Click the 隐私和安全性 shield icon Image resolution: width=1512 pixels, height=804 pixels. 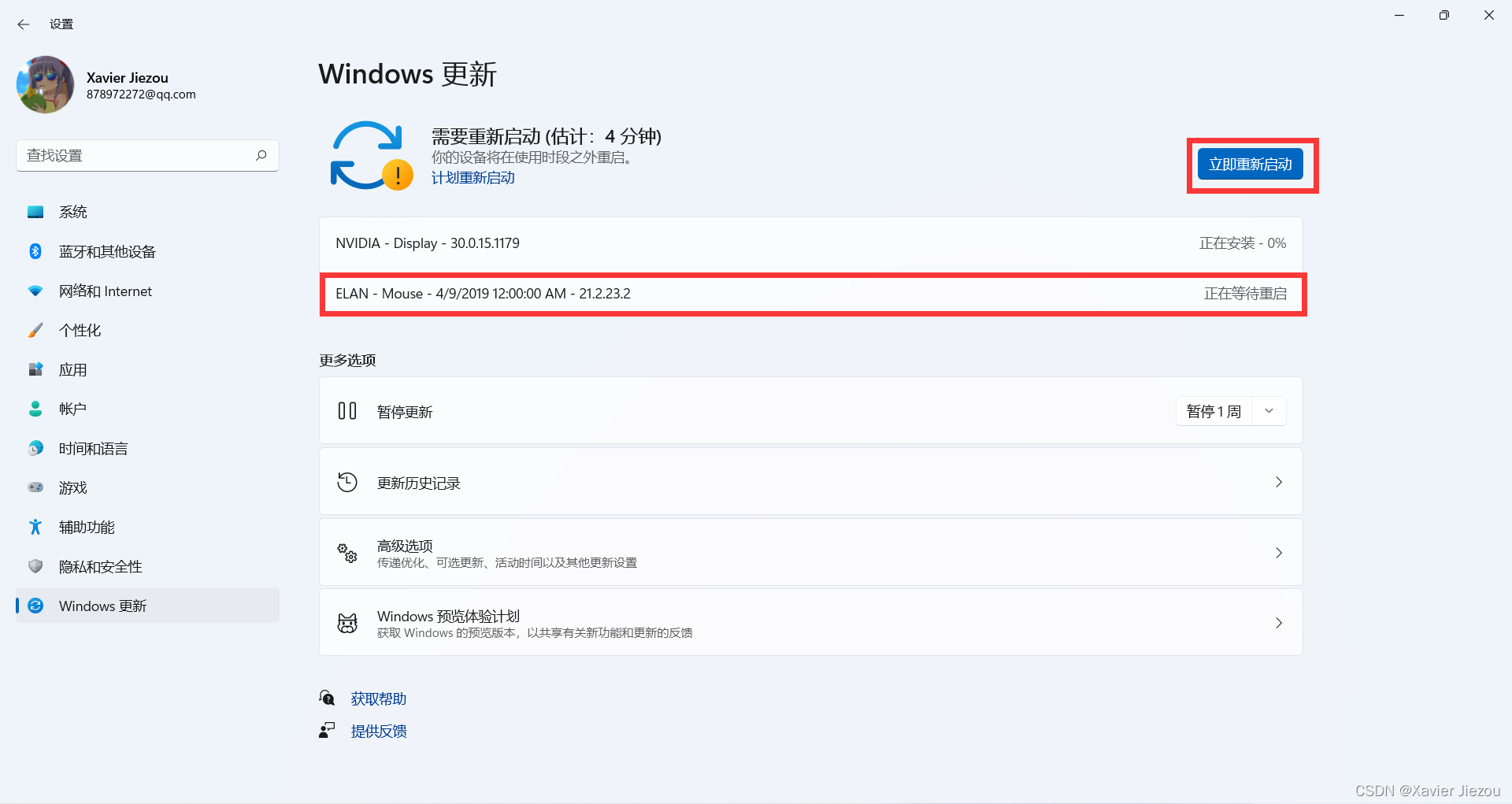click(x=35, y=566)
